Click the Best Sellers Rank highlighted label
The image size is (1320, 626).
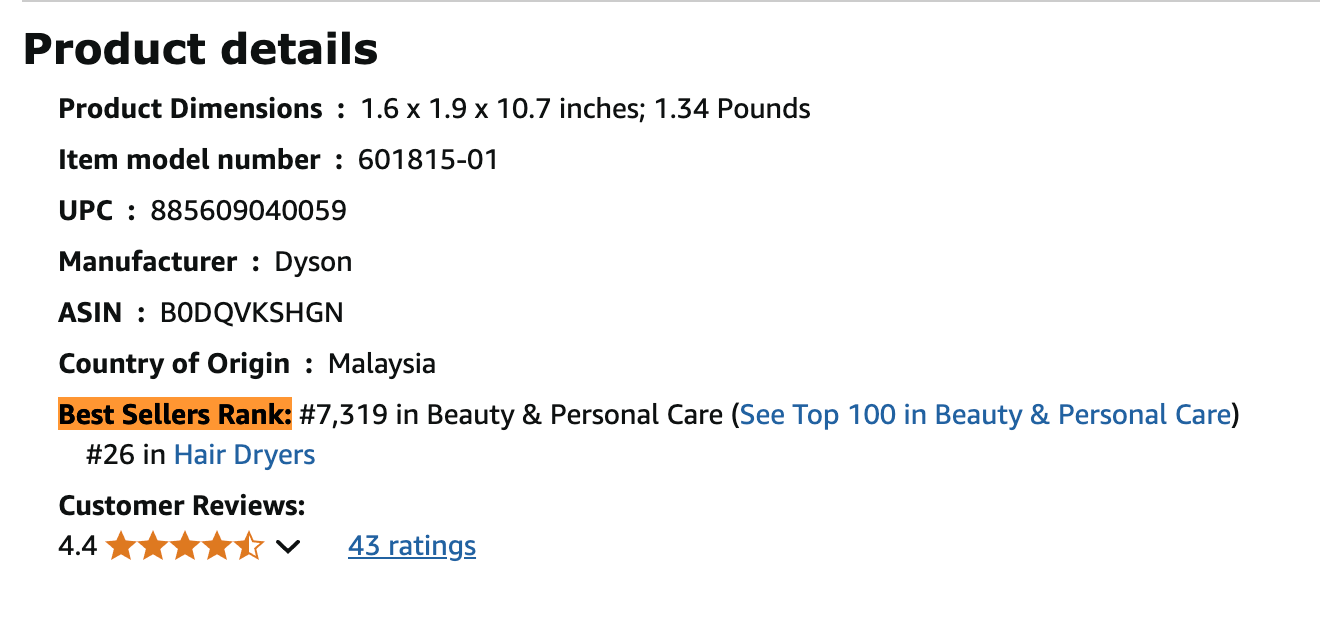coord(174,414)
